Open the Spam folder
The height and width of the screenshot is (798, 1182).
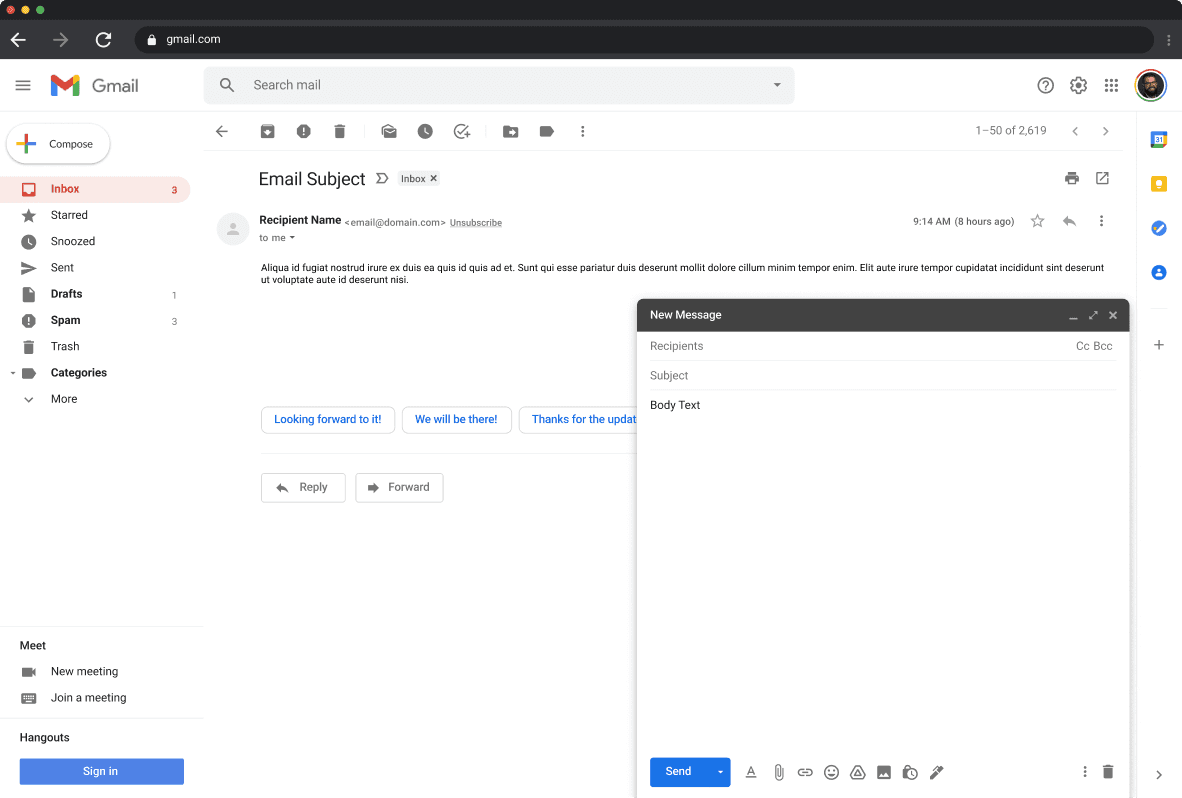coord(95,321)
